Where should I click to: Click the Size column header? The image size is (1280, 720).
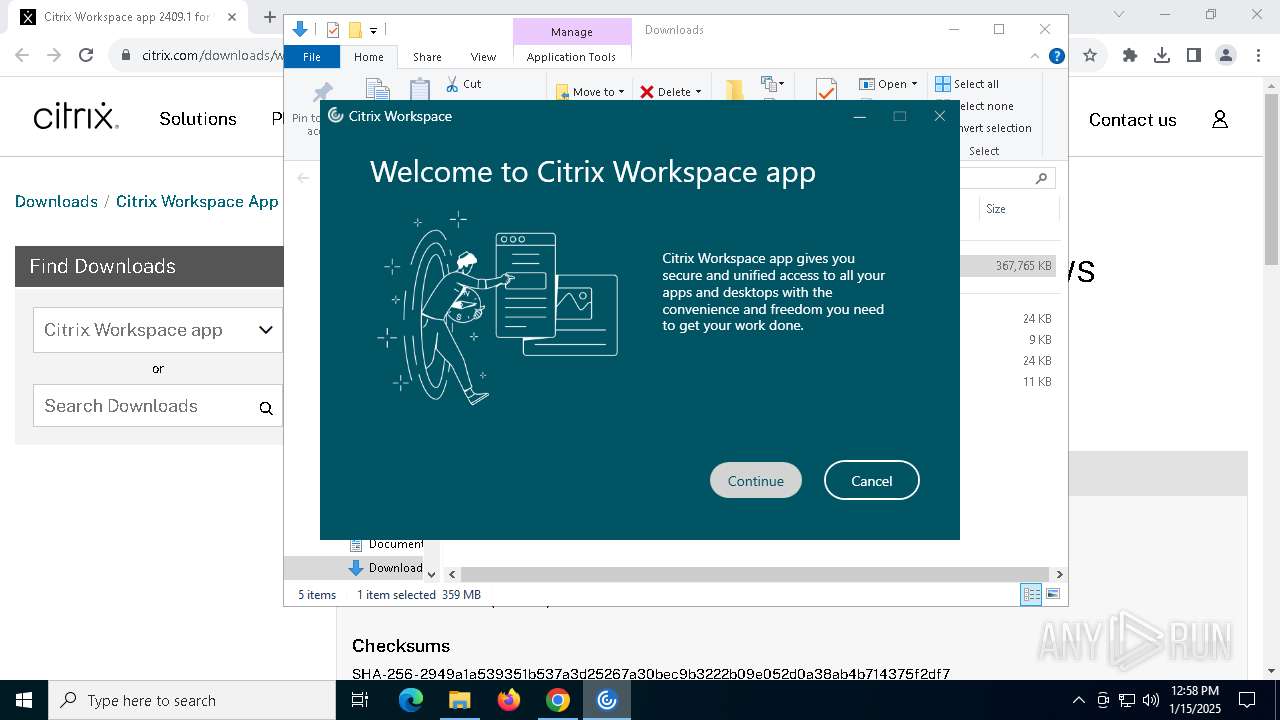[1018, 209]
